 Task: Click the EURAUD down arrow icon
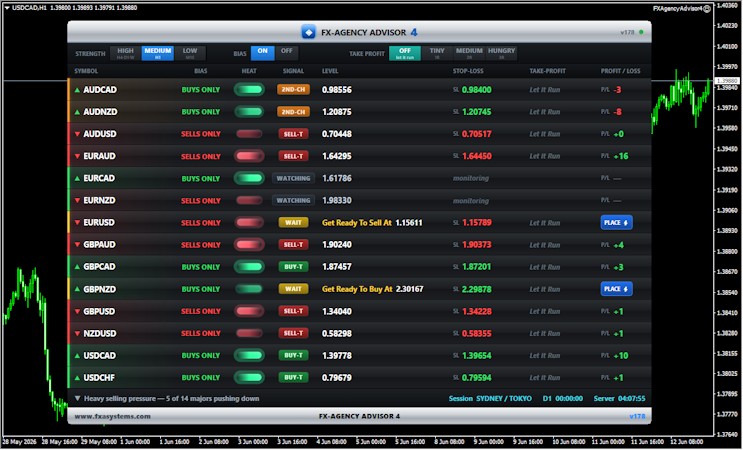point(77,156)
